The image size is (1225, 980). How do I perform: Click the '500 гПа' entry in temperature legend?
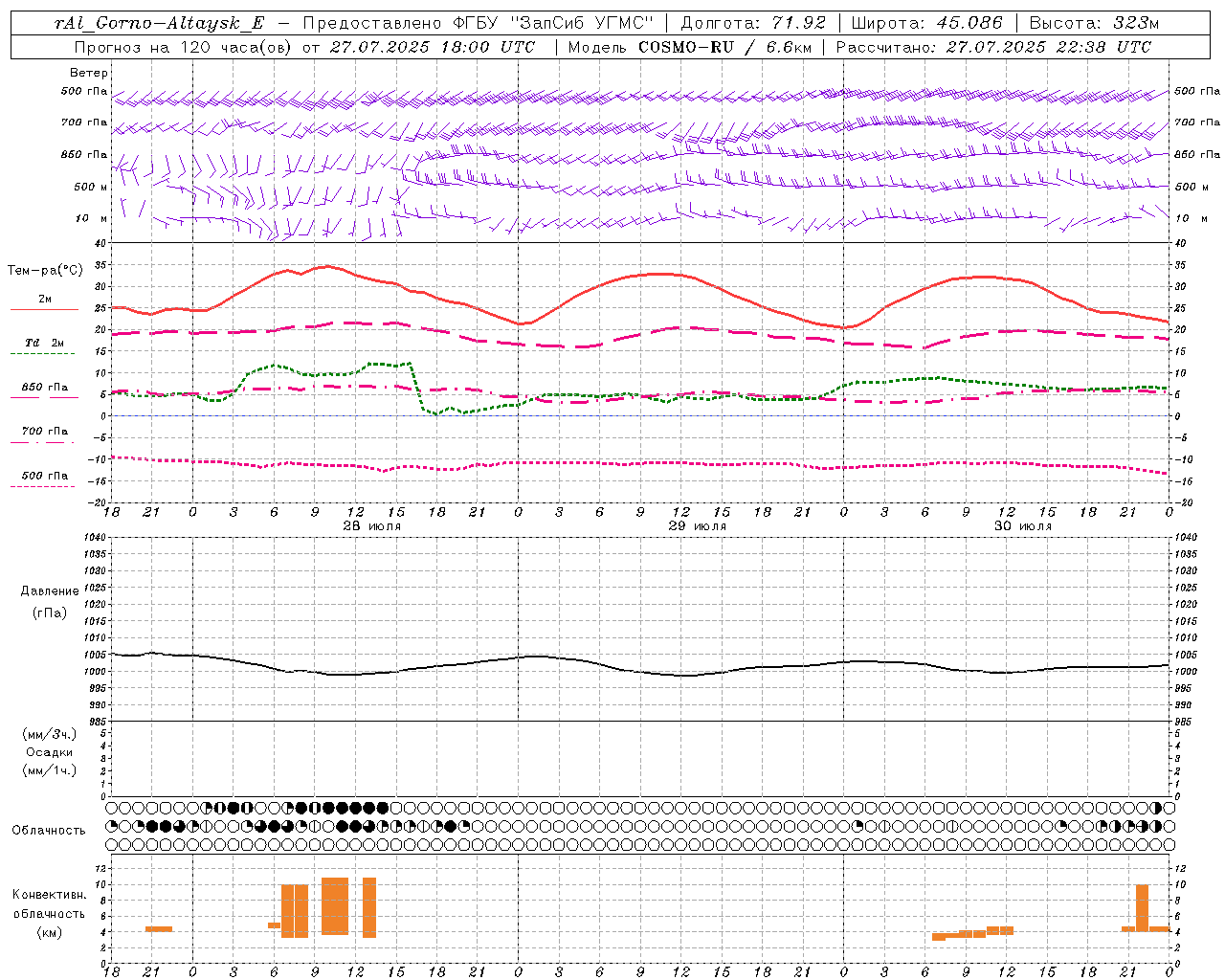pos(45,476)
